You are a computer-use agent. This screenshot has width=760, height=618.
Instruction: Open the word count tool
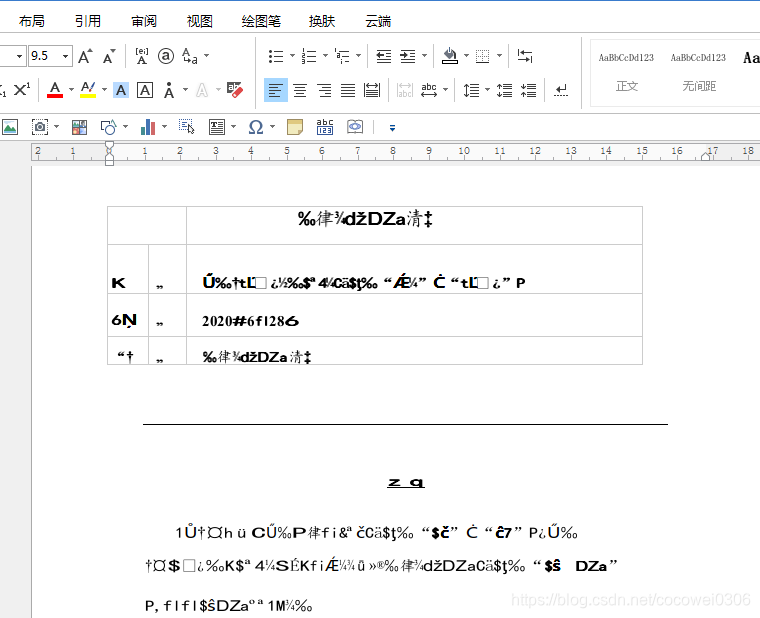[x=325, y=127]
